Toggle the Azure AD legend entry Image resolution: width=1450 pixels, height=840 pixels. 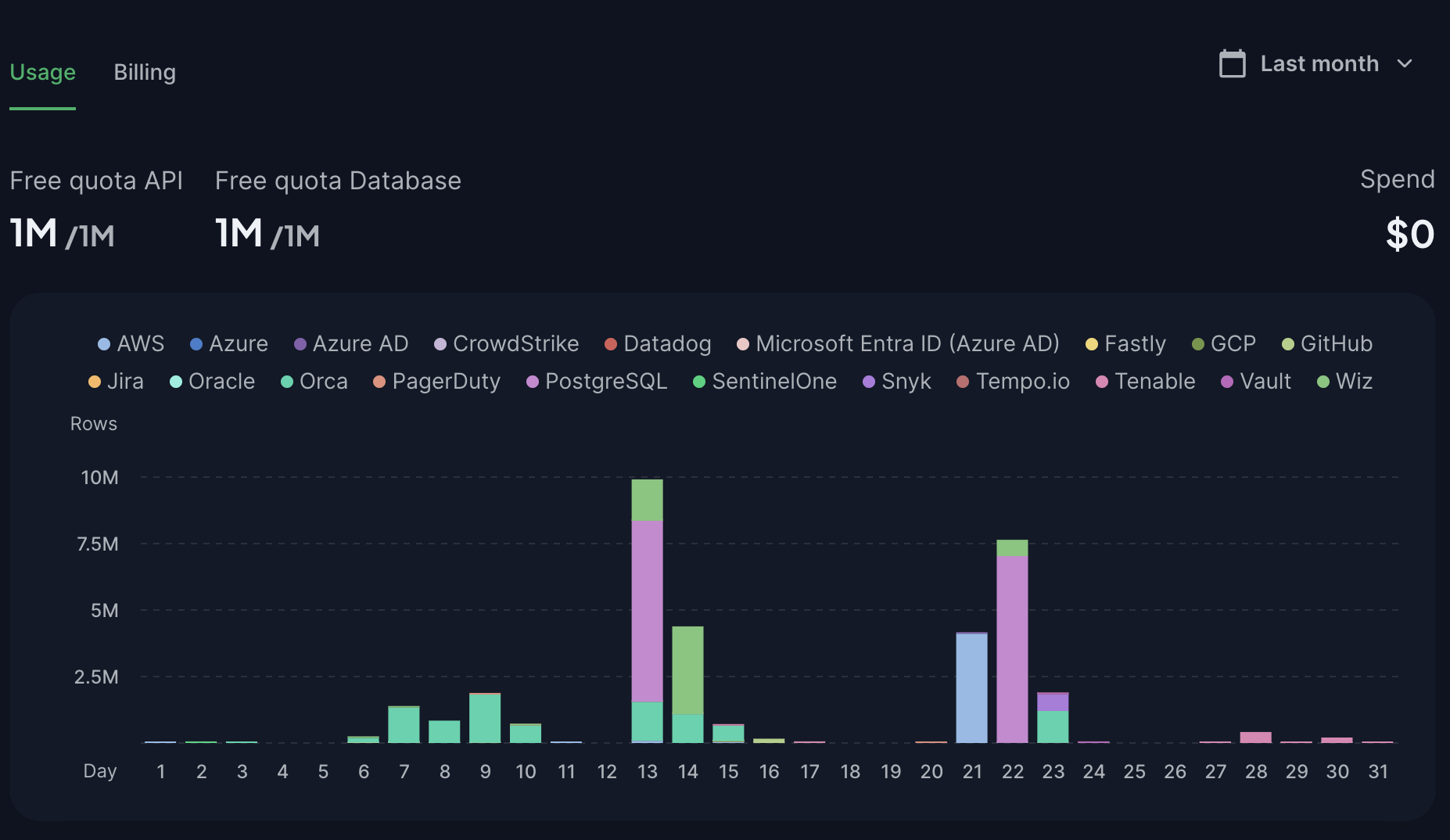point(351,343)
